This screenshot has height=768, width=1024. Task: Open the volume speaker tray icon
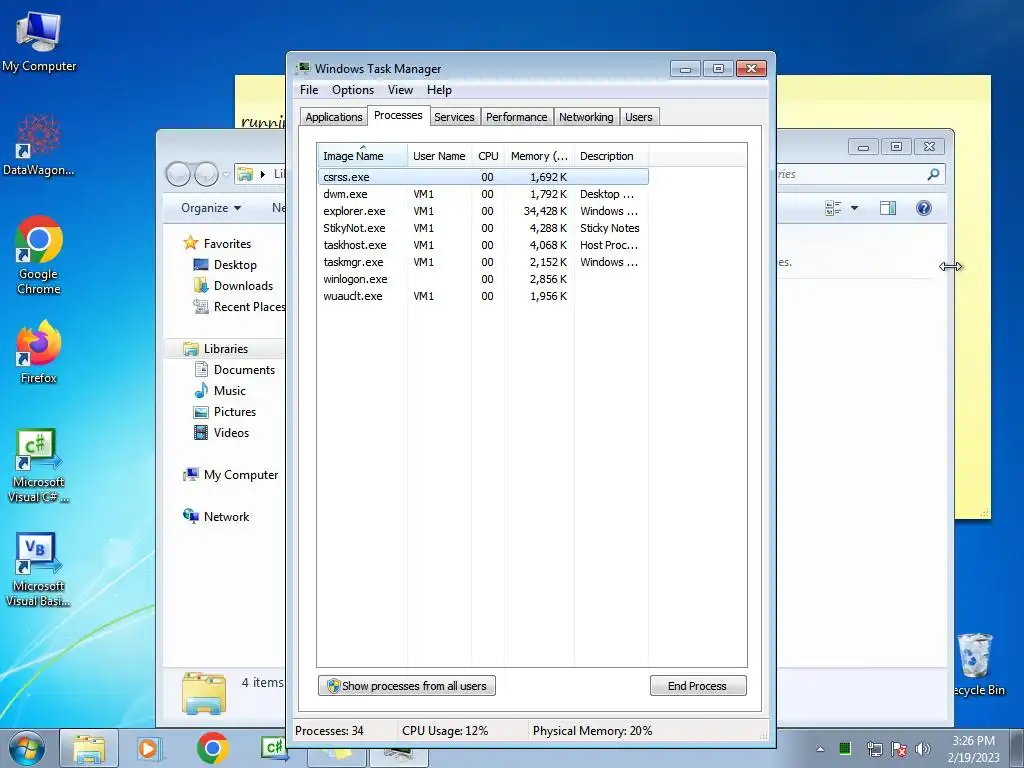(923, 749)
